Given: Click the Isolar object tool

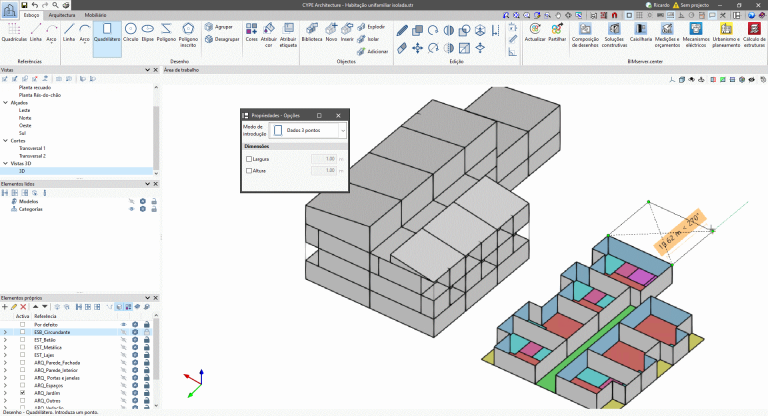Looking at the screenshot, I should [x=368, y=39].
